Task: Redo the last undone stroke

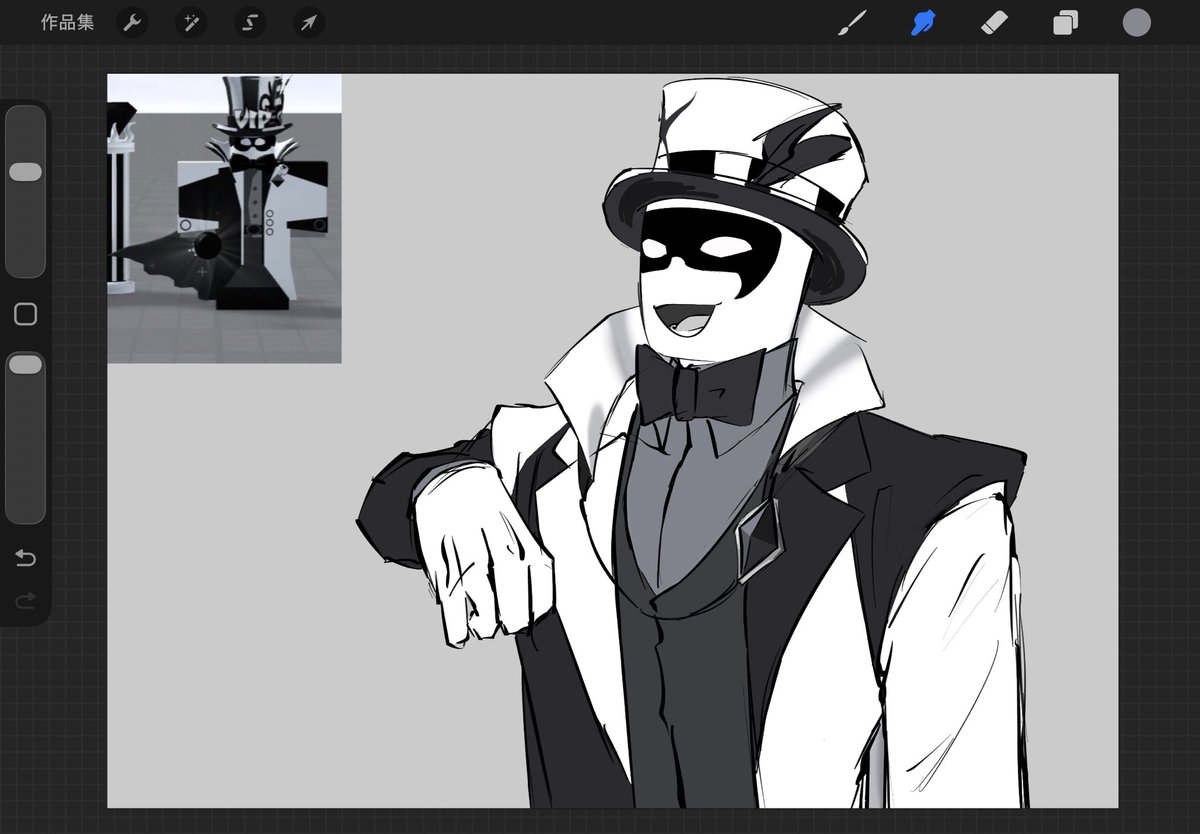Action: 26,600
